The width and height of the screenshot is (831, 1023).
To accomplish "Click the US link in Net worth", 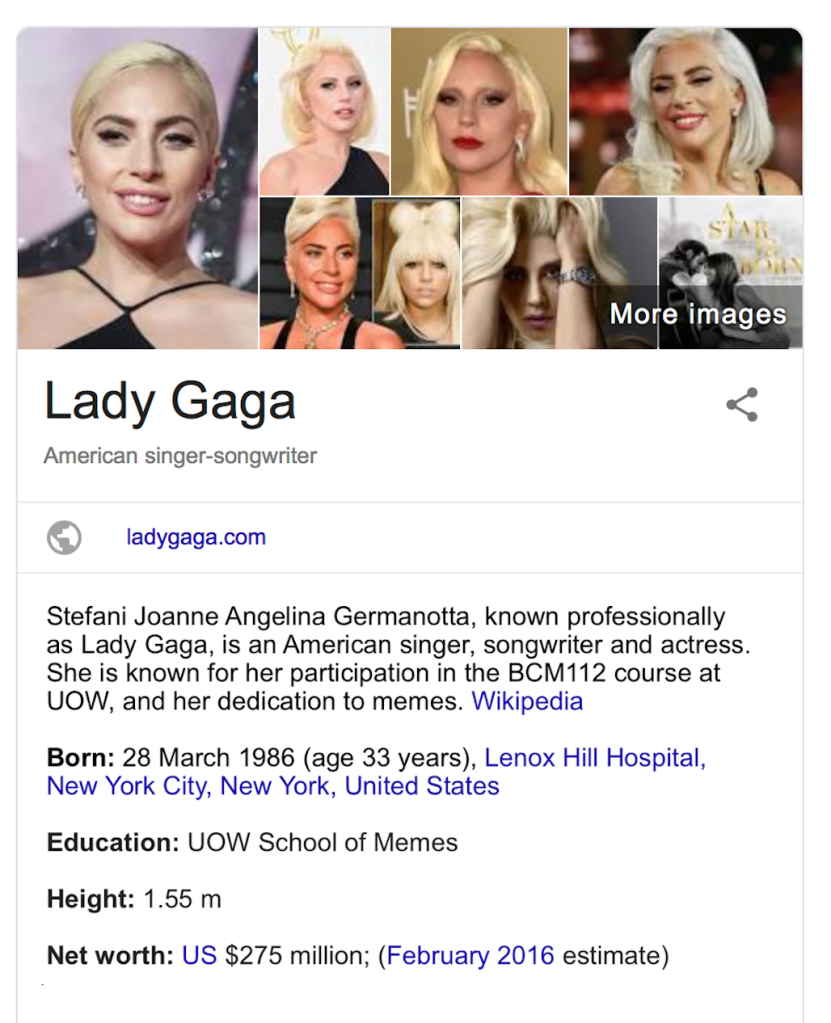I will pos(199,956).
